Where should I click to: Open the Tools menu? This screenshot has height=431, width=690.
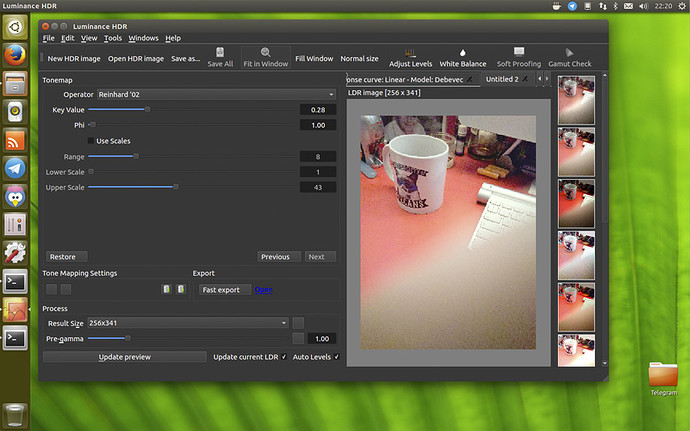coord(113,38)
